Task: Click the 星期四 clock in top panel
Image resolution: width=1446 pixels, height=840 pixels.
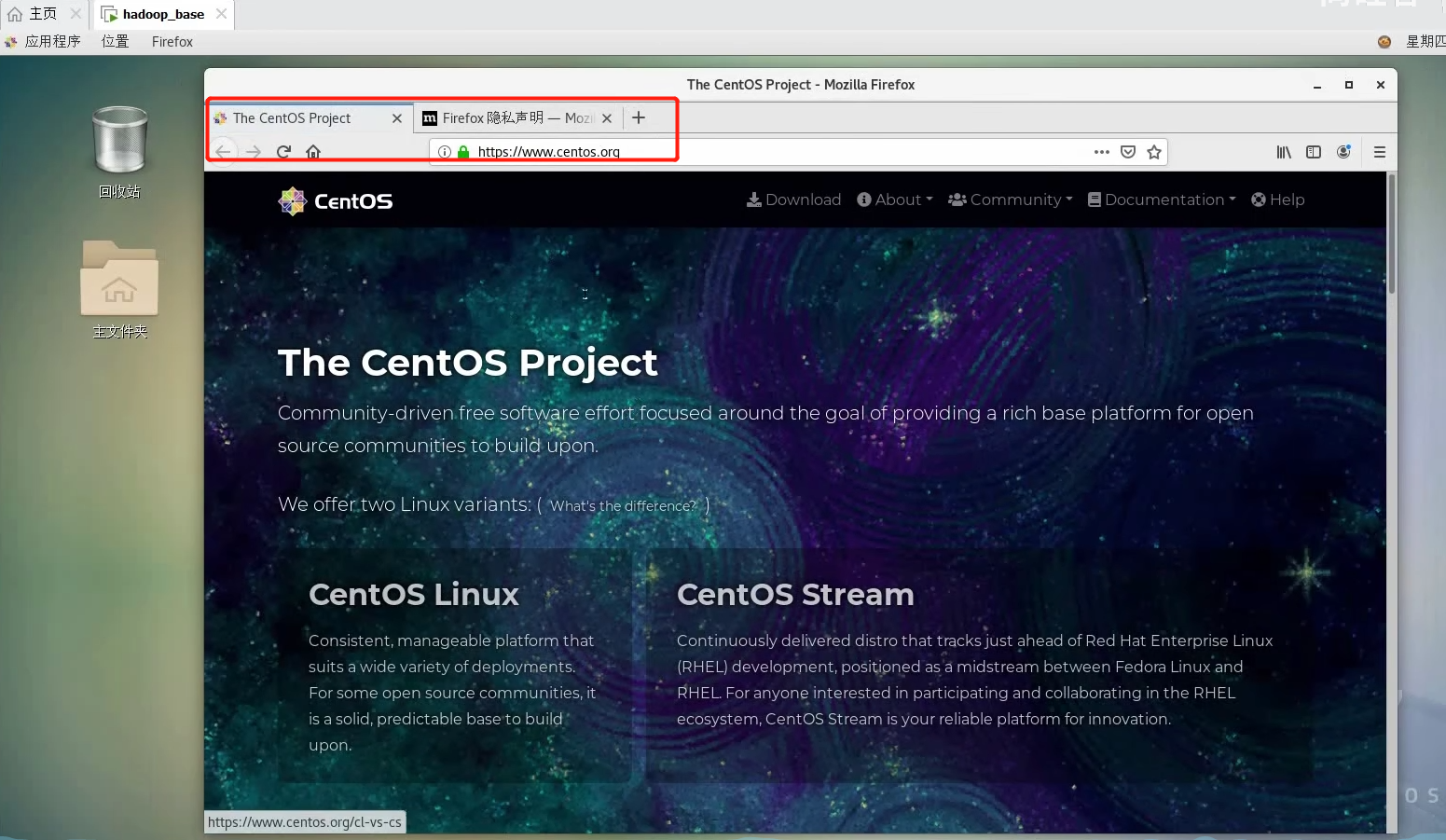Action: pyautogui.click(x=1425, y=42)
